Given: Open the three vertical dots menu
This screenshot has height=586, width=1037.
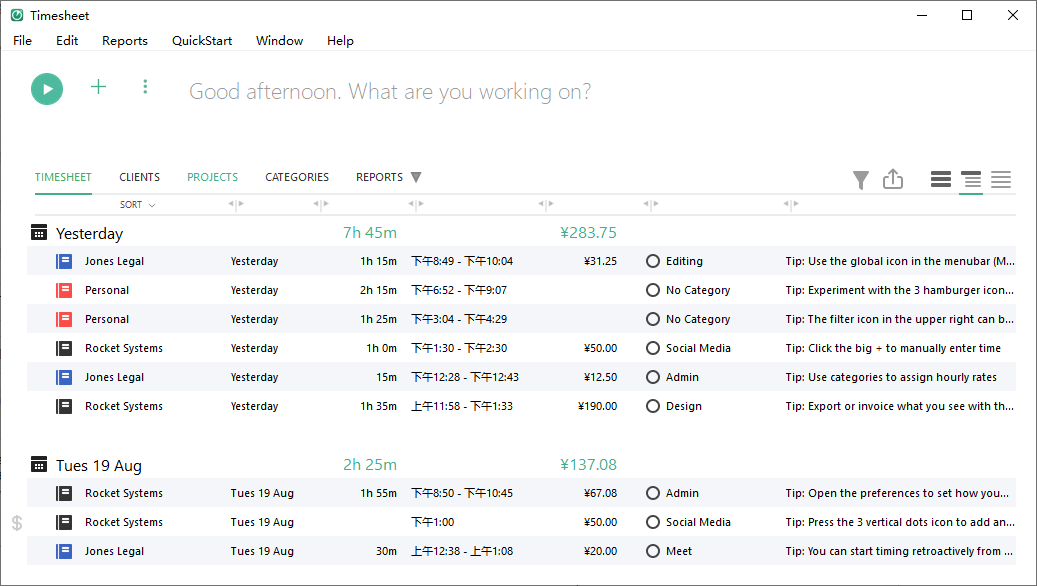Looking at the screenshot, I should click(145, 87).
